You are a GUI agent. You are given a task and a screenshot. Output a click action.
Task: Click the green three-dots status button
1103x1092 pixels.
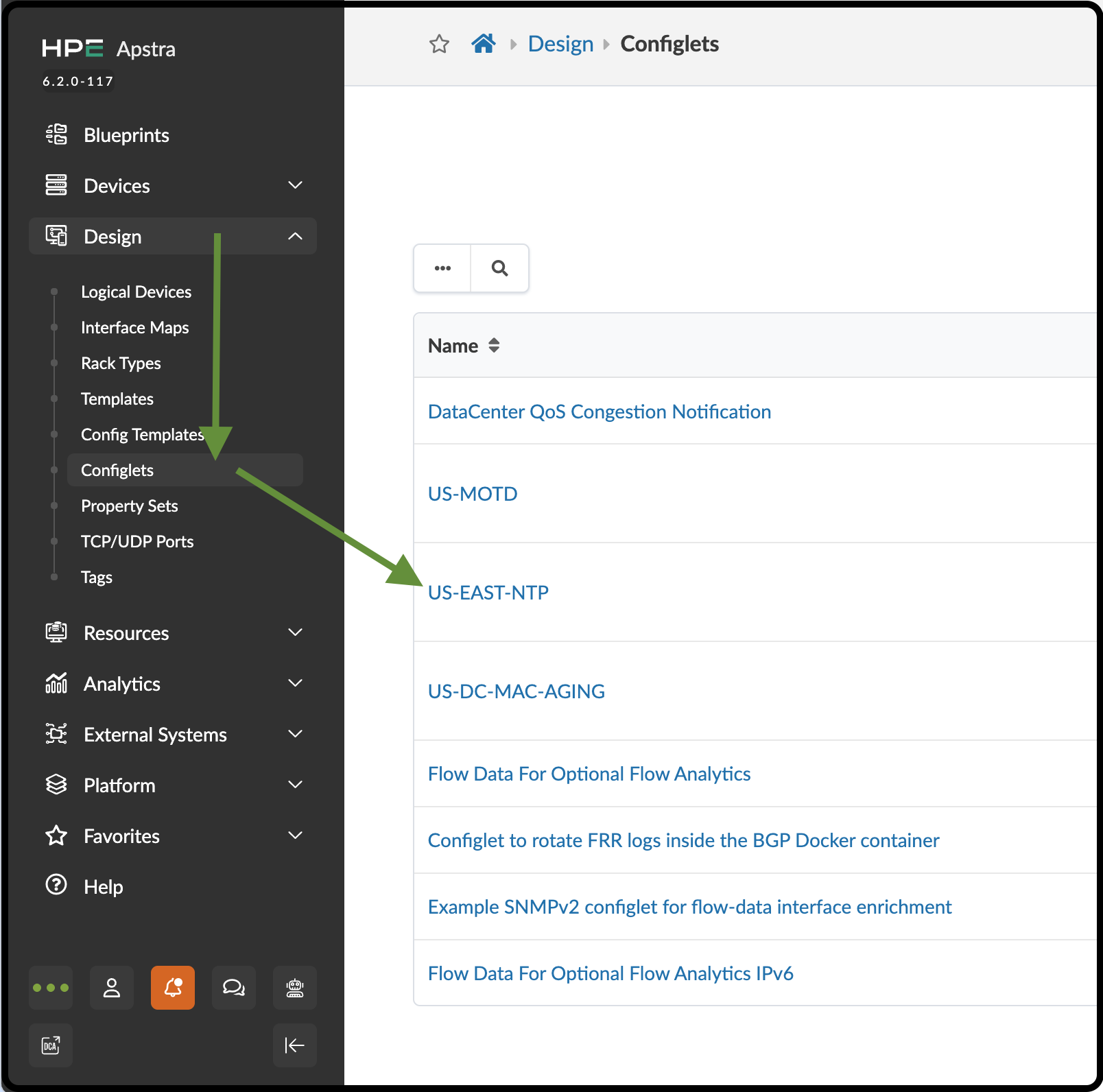[x=51, y=988]
